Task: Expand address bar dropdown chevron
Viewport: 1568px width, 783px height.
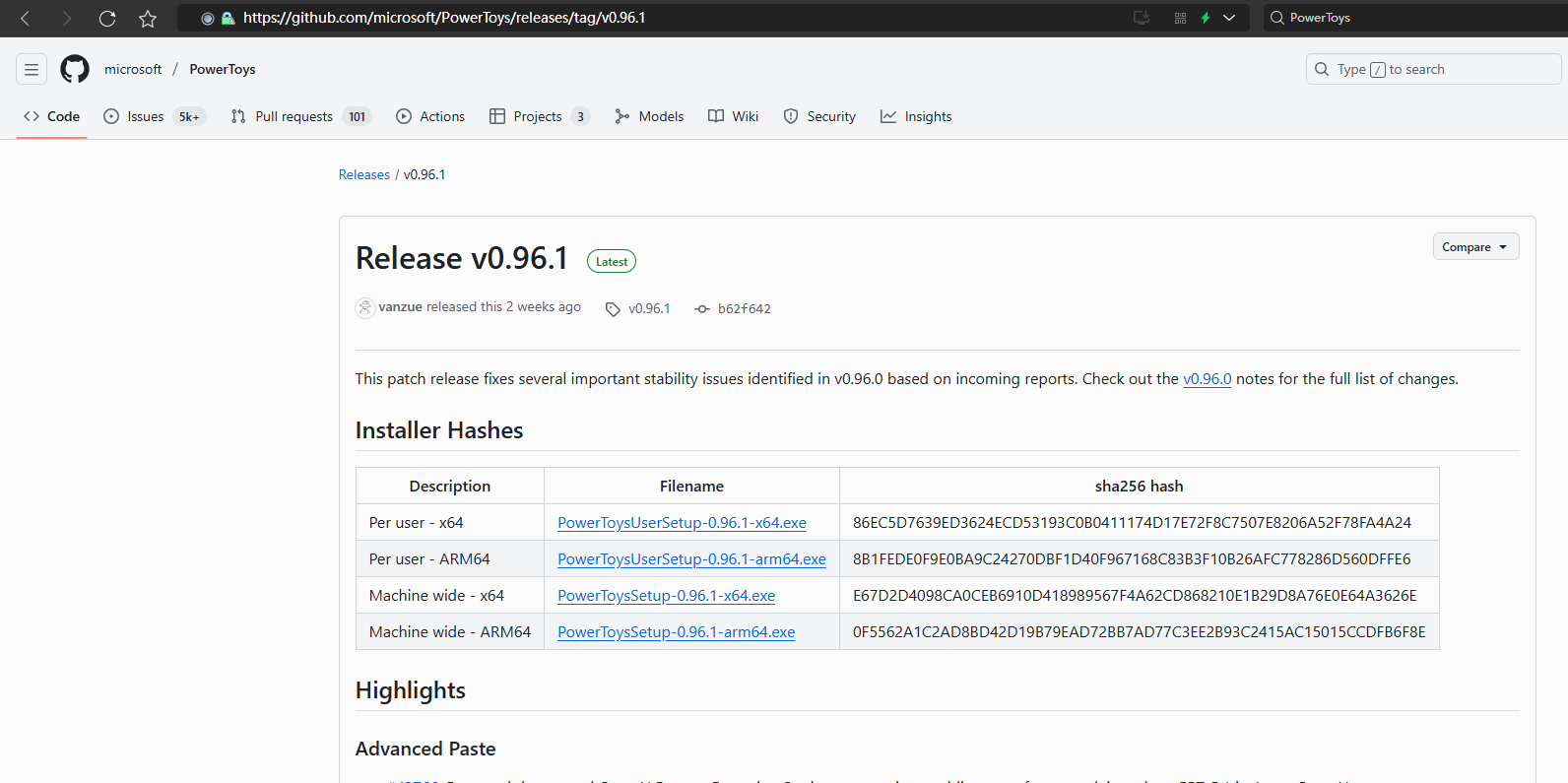Action: pyautogui.click(x=1229, y=18)
